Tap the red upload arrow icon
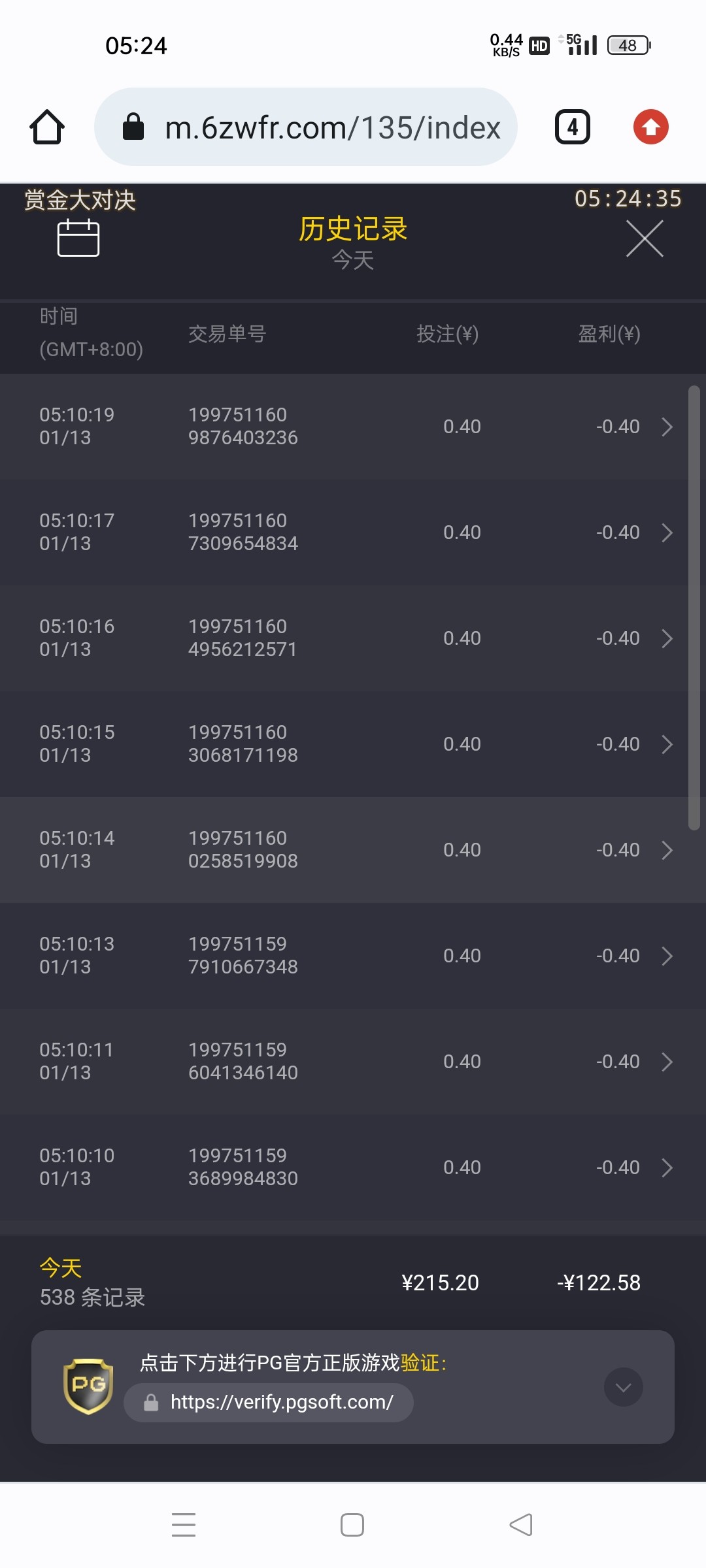Image resolution: width=706 pixels, height=1568 pixels. pyautogui.click(x=650, y=127)
